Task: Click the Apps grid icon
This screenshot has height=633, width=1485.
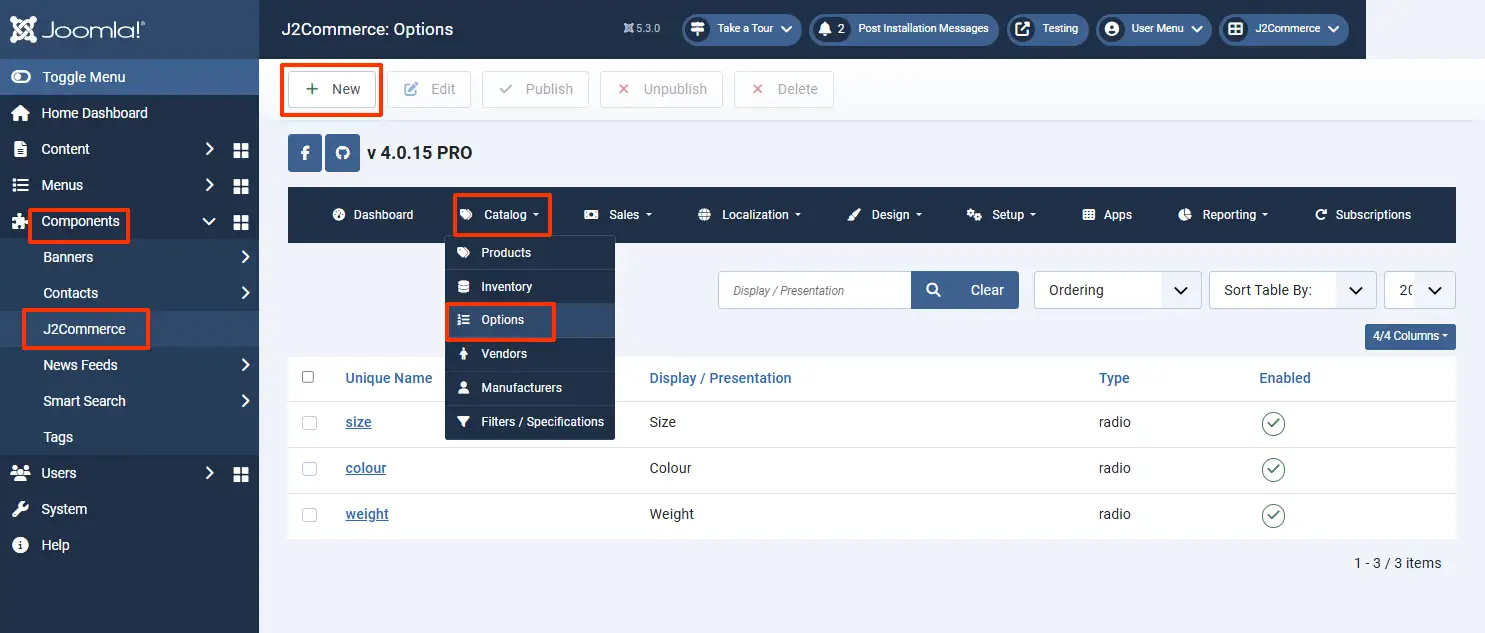Action: (x=1089, y=215)
